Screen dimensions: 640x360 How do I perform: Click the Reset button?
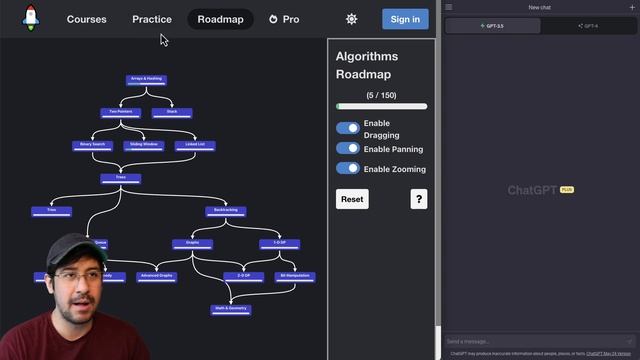click(352, 199)
